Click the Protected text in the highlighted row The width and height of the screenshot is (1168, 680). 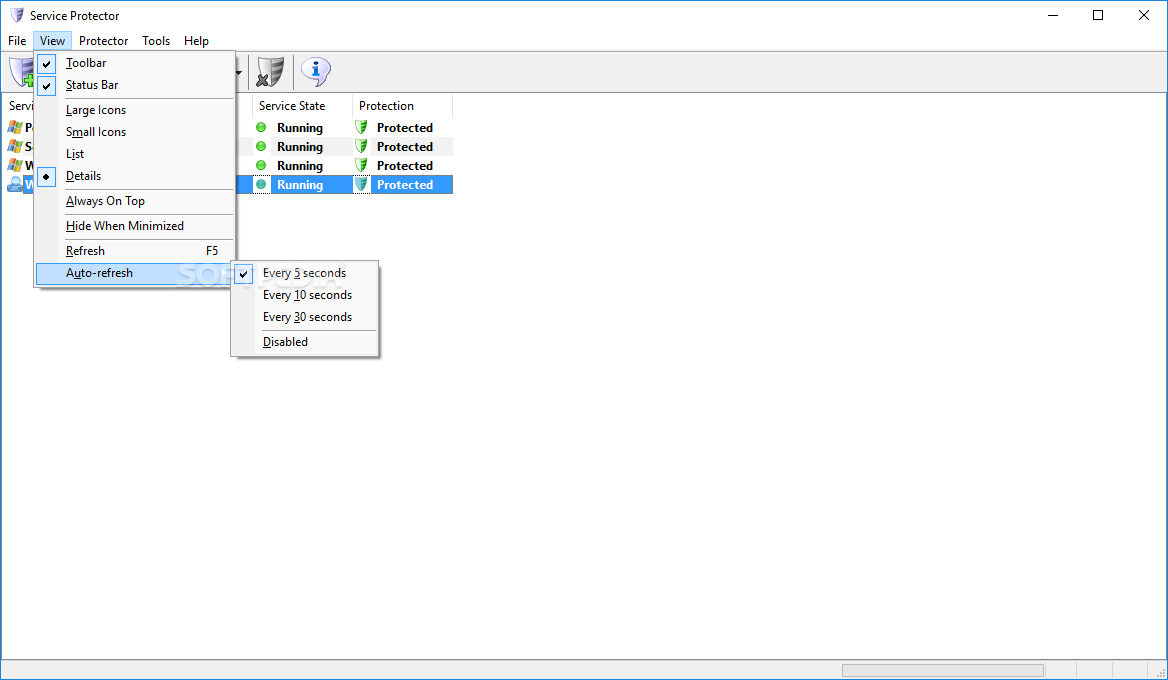404,185
